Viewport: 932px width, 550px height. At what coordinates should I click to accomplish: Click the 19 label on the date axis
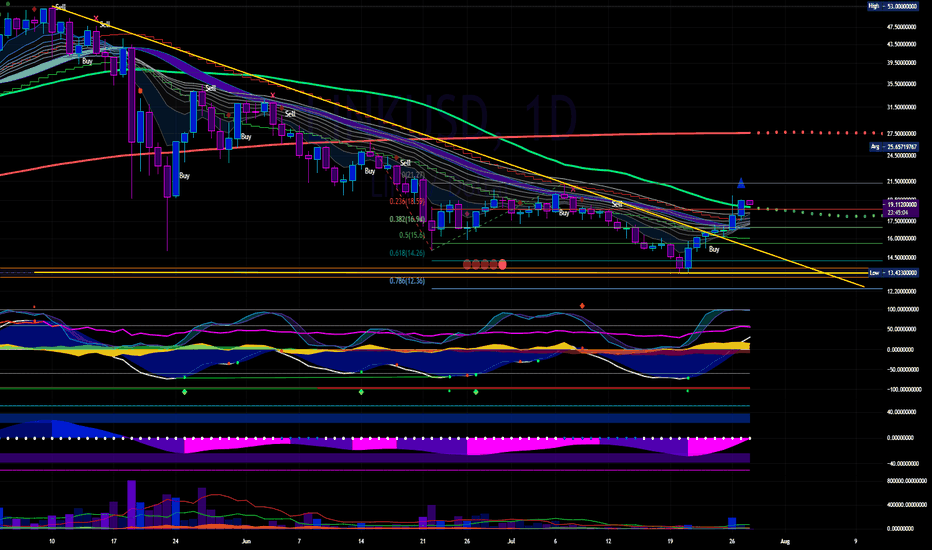click(670, 542)
